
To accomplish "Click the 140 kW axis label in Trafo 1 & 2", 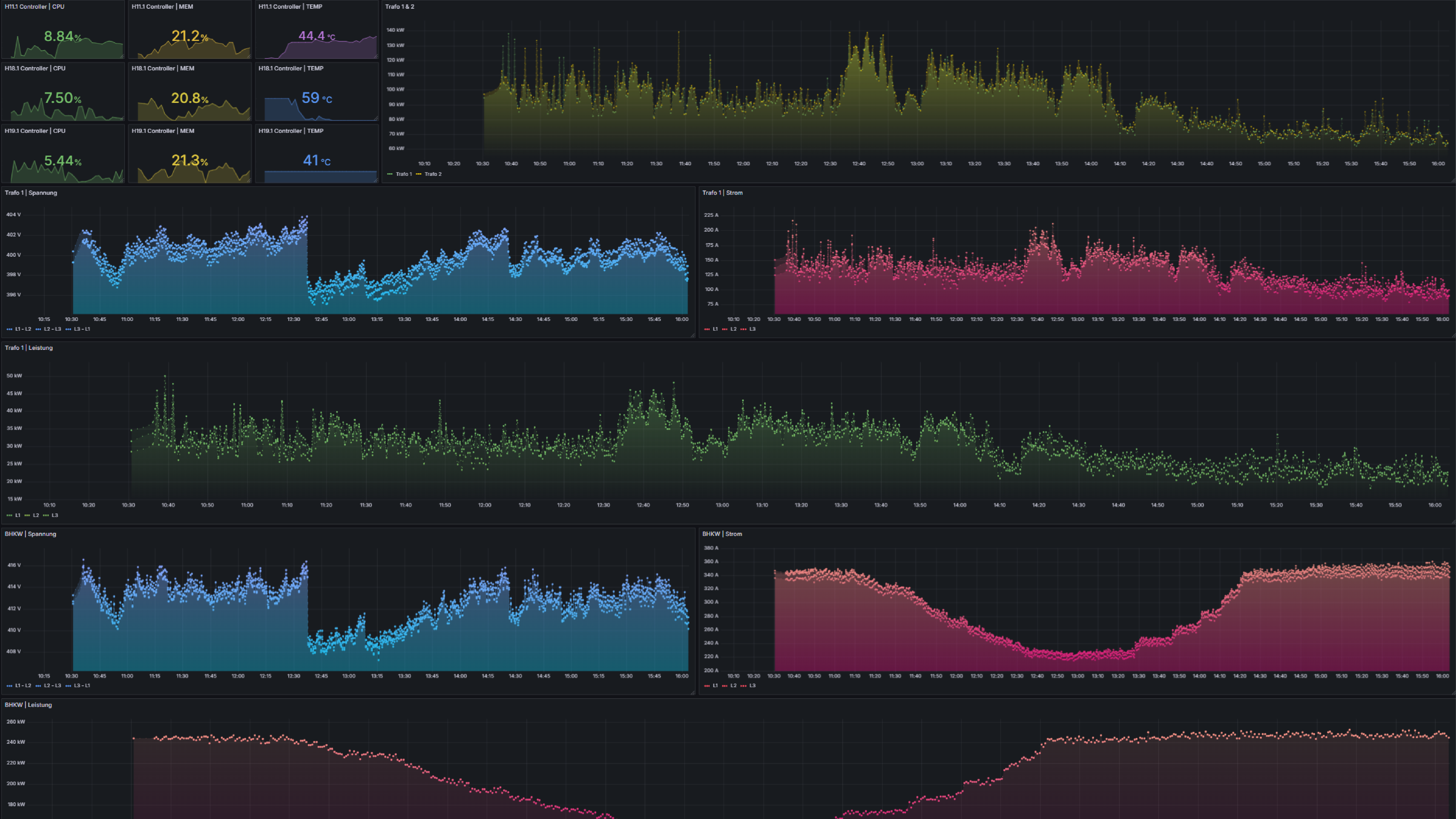I will [395, 30].
